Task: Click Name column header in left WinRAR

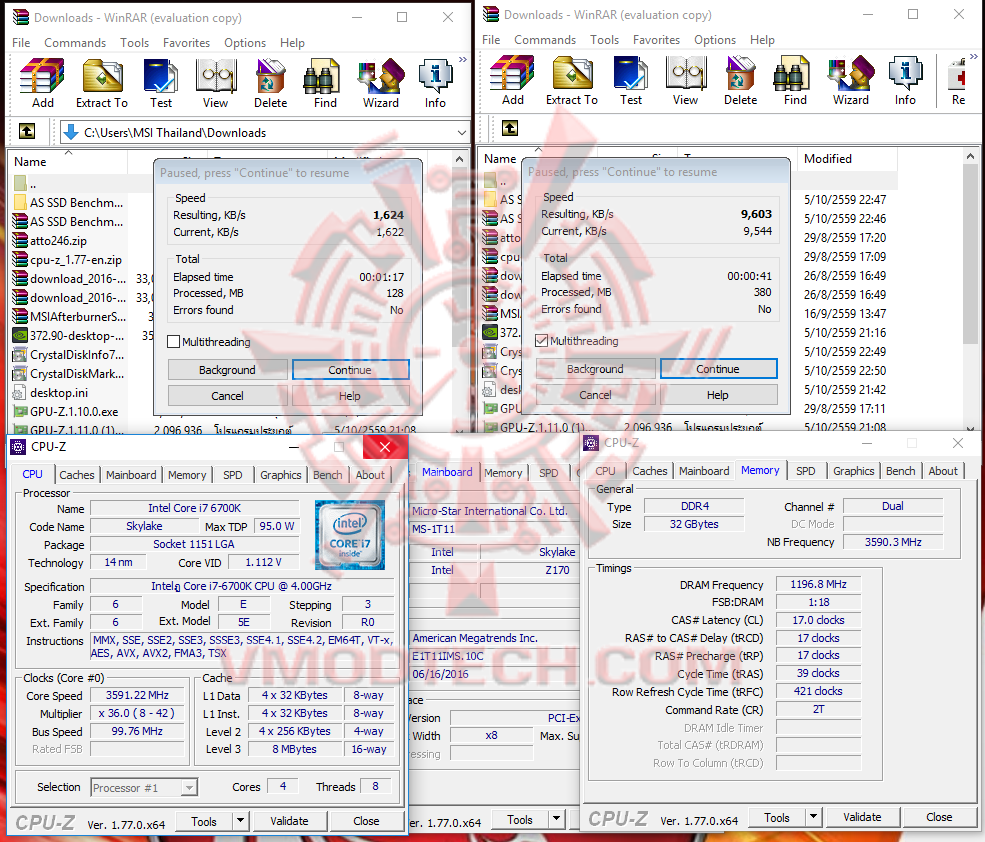Action: pos(67,162)
